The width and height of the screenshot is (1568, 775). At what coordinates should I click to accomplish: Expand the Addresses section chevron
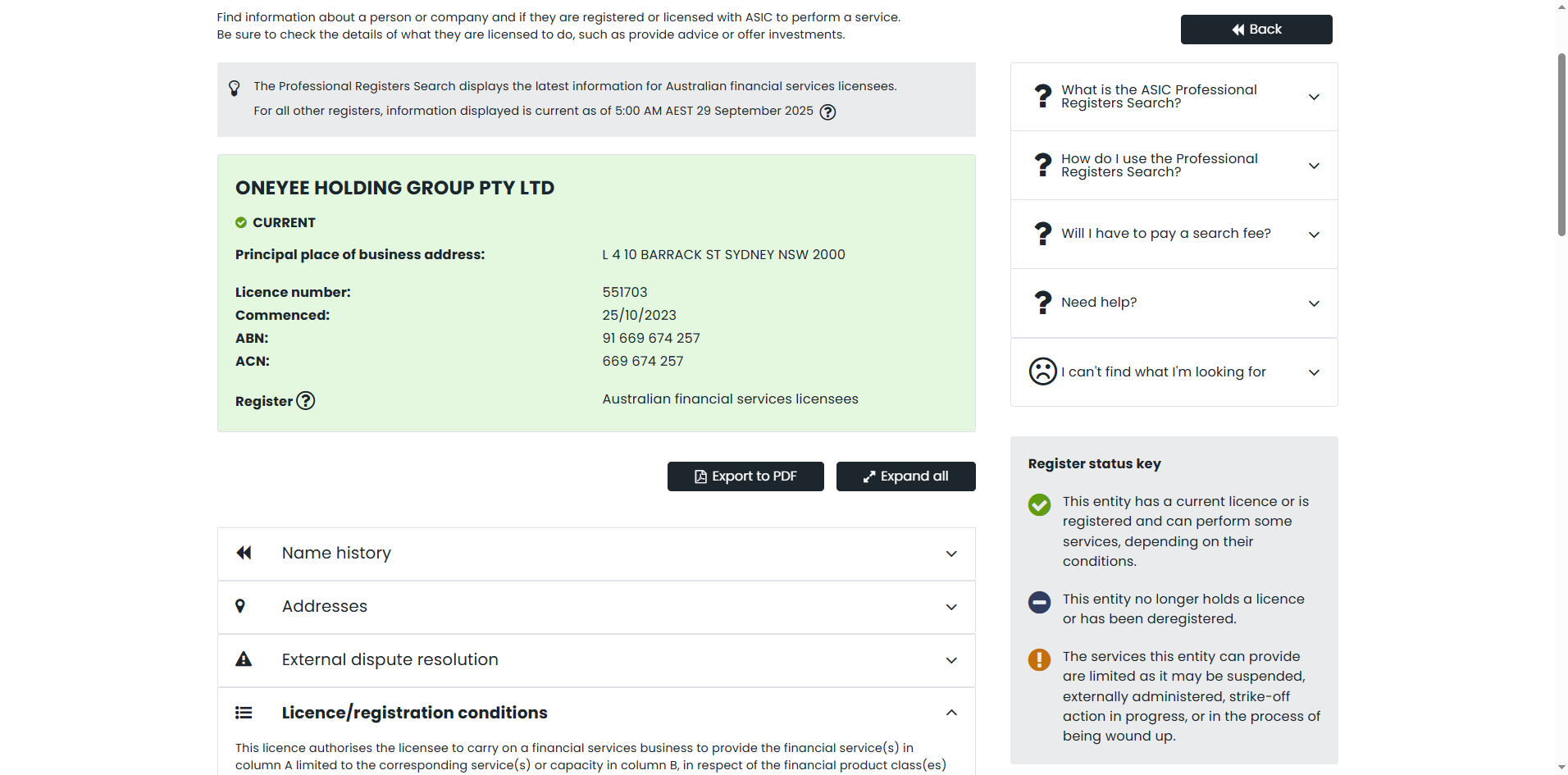pos(951,607)
